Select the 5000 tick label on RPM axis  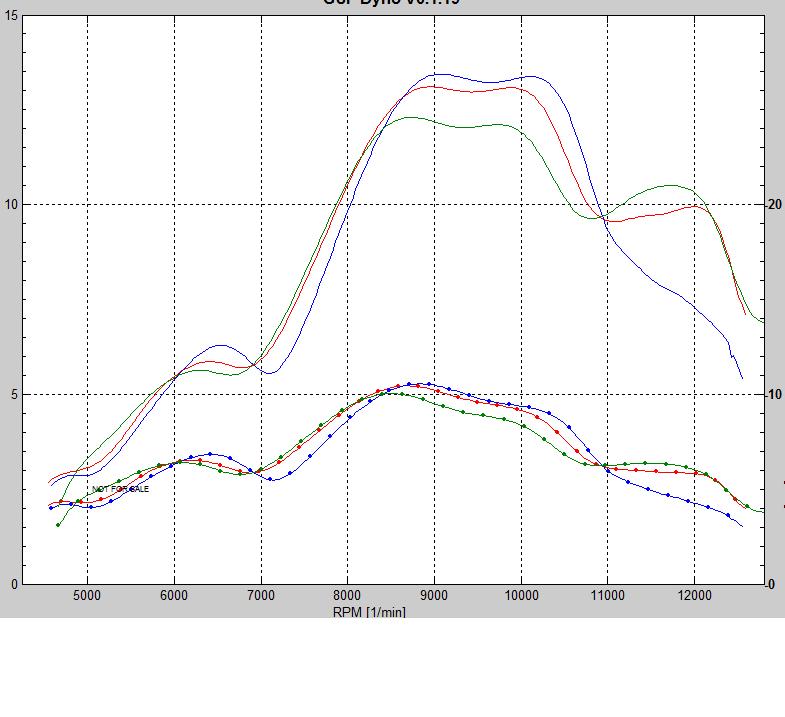coord(87,596)
